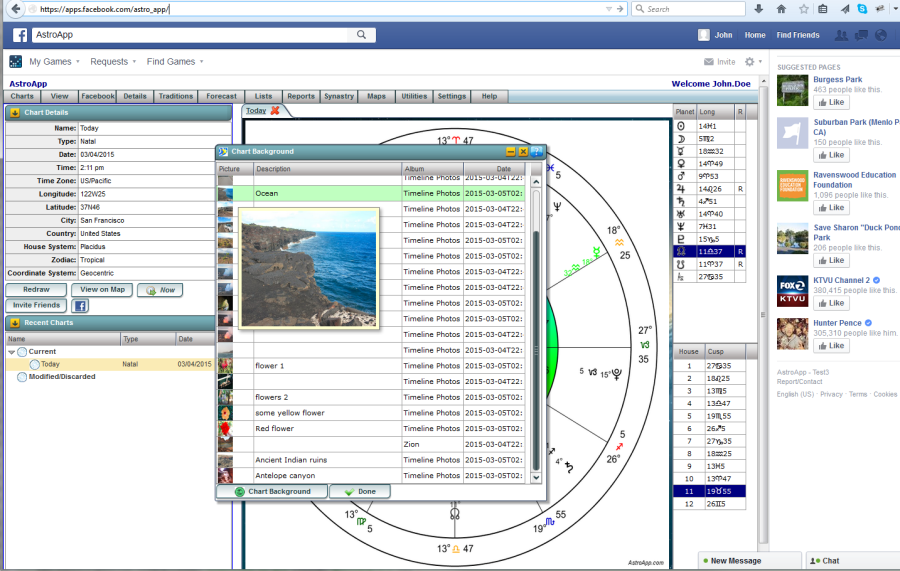The image size is (900, 571).
Task: Collapse the Chart Details panel
Action: point(14,112)
